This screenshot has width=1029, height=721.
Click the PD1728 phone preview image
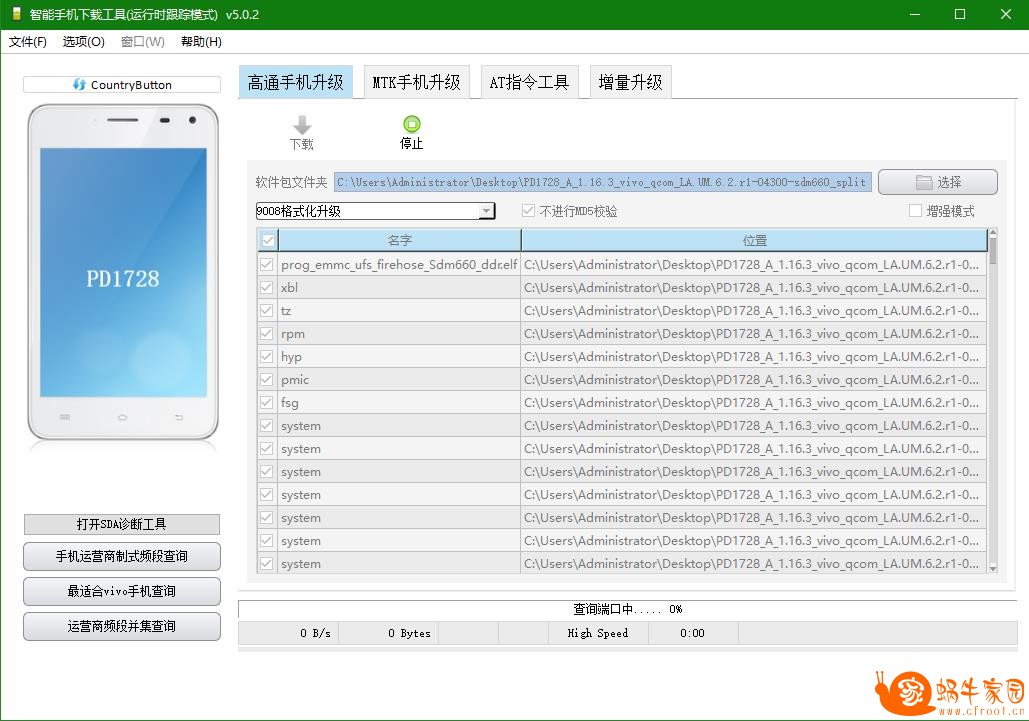pyautogui.click(x=123, y=272)
